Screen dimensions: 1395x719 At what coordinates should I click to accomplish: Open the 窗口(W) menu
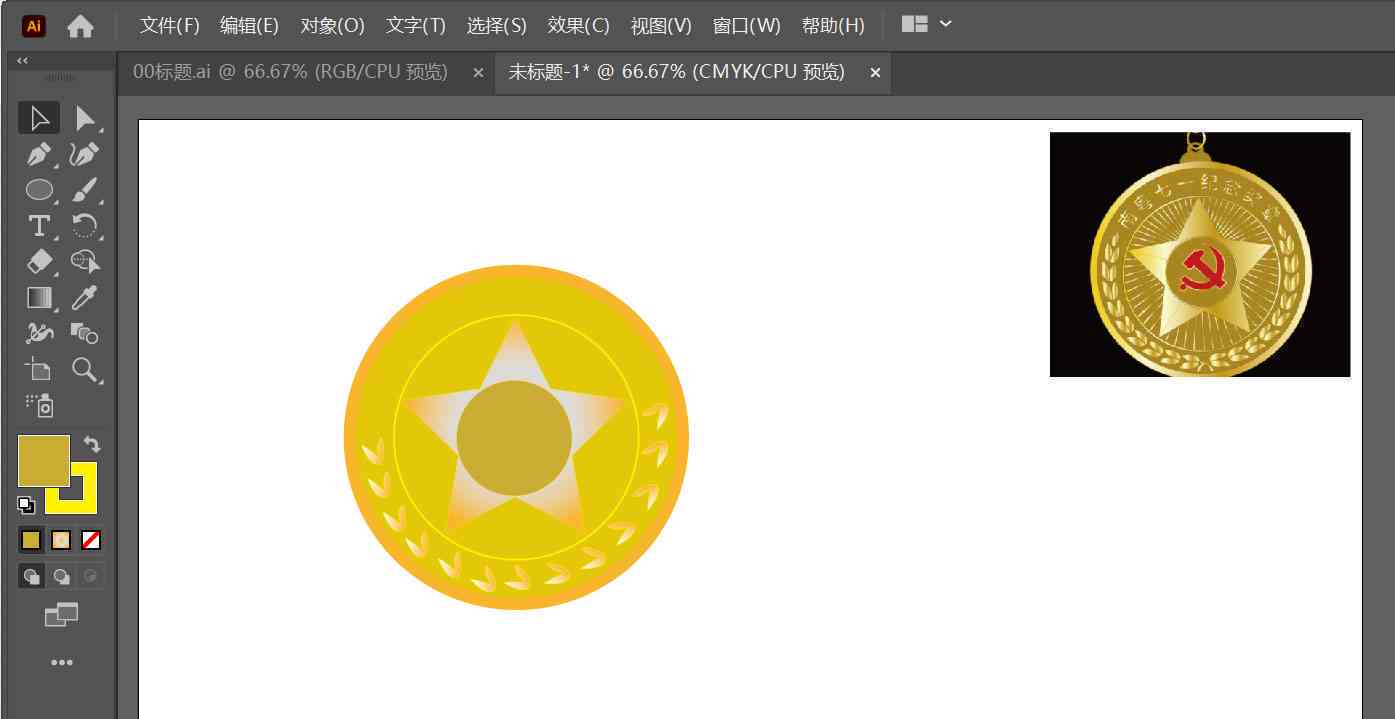746,26
